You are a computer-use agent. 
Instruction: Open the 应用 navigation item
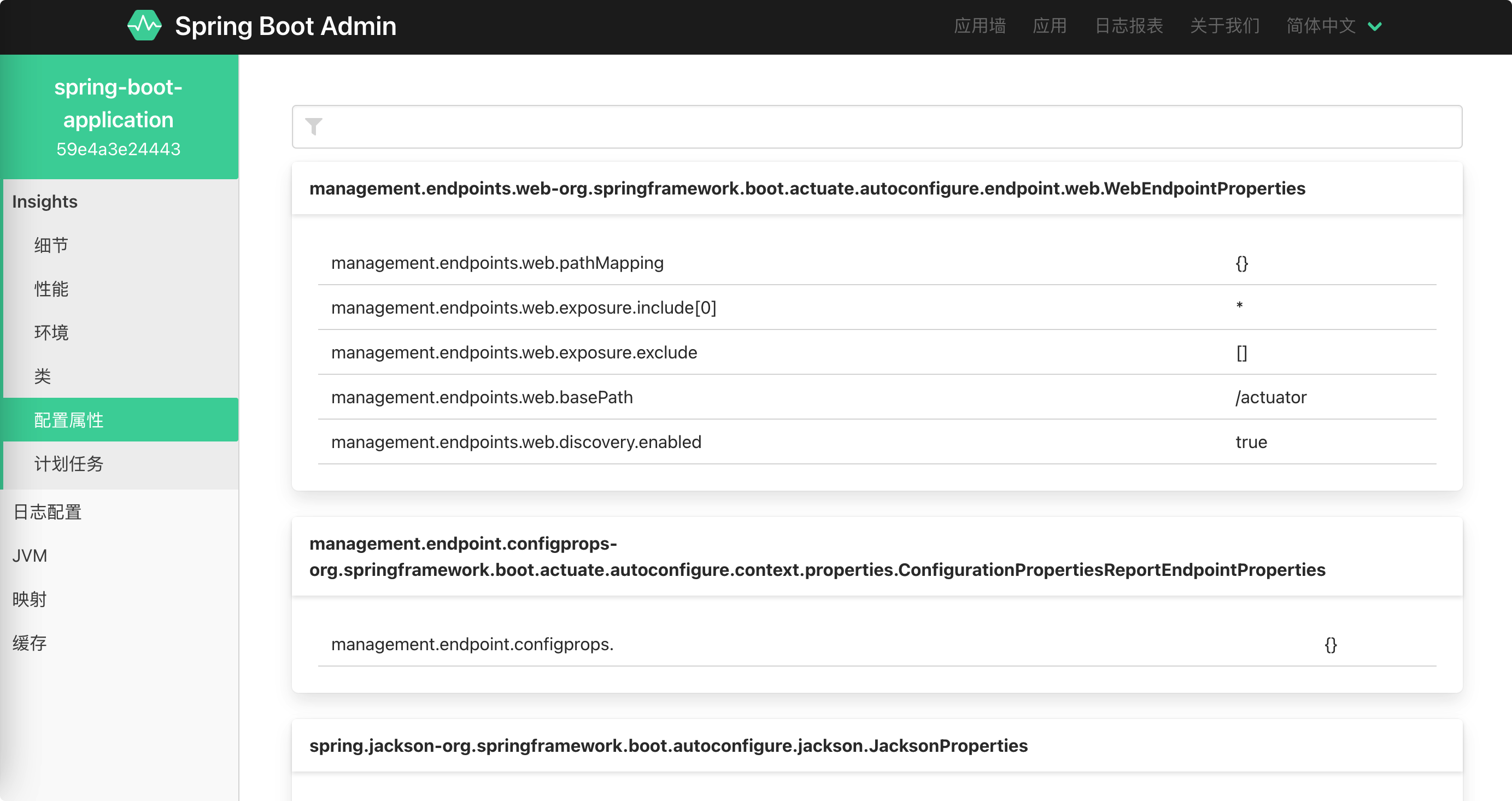(x=1050, y=26)
